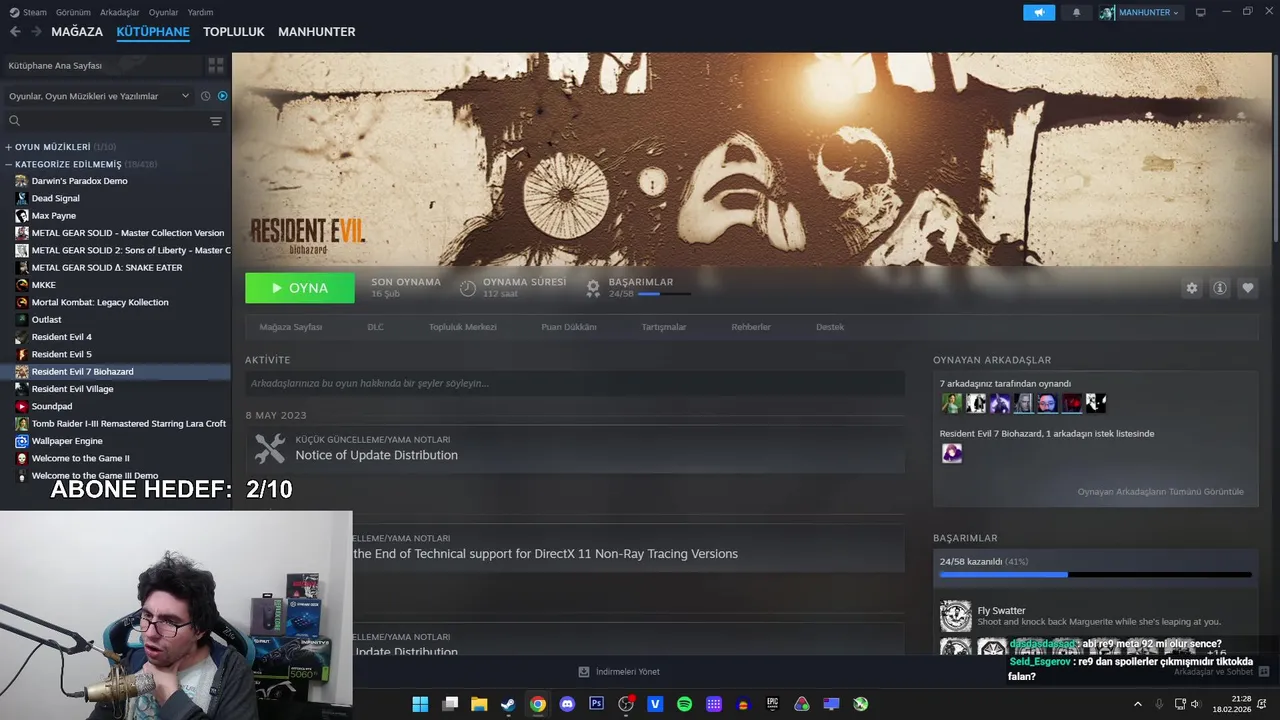Viewport: 1280px width, 720px height.
Task: Select Max Payne in the library
Action: point(53,216)
